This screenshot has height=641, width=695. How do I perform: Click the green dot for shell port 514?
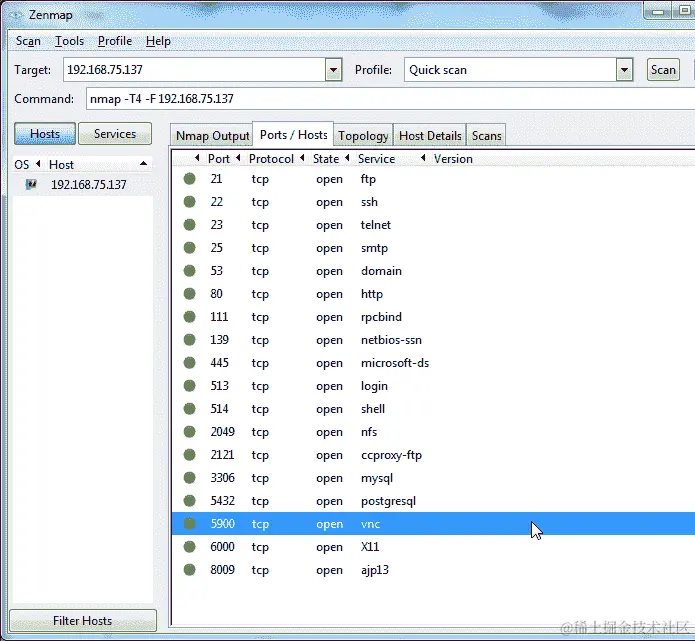190,409
